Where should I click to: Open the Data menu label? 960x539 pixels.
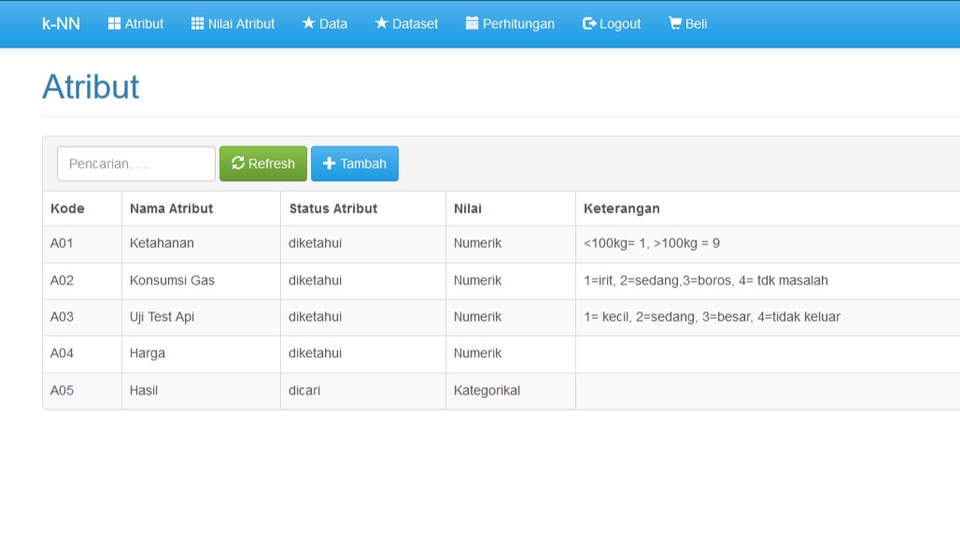333,24
